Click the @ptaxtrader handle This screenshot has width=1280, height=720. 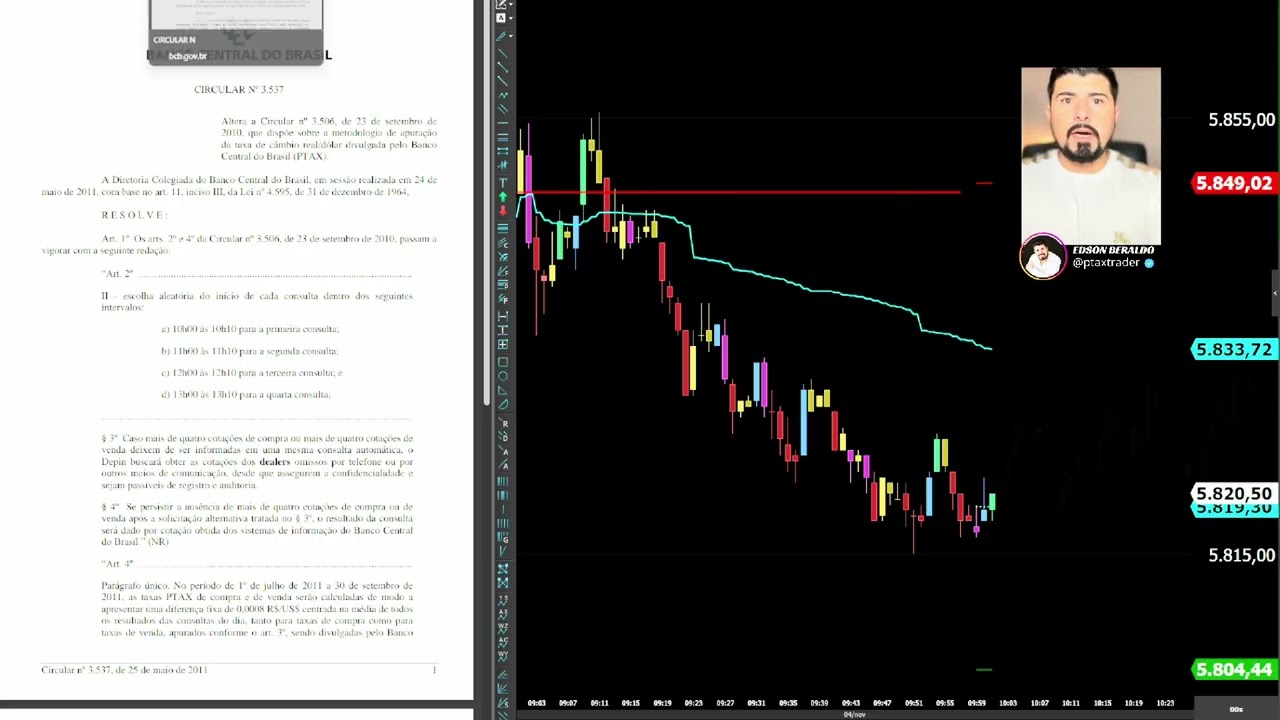[1107, 263]
